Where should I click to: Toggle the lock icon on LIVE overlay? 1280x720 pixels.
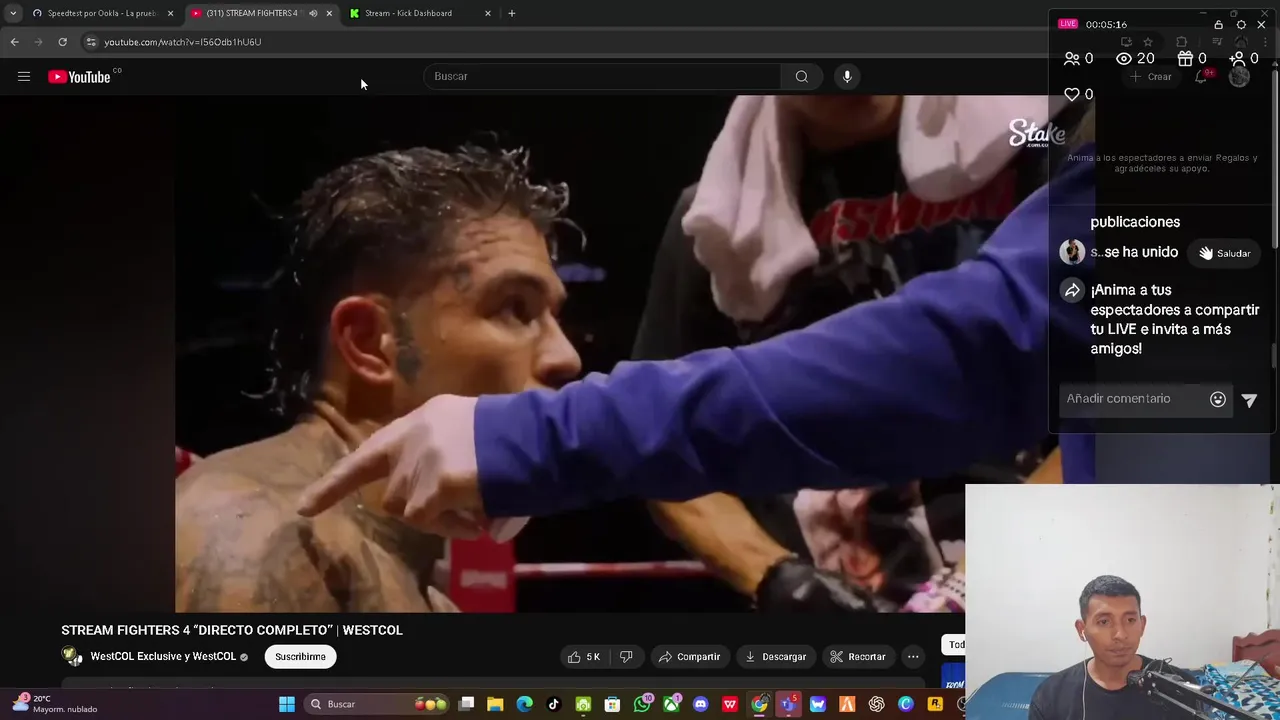pyautogui.click(x=1218, y=25)
